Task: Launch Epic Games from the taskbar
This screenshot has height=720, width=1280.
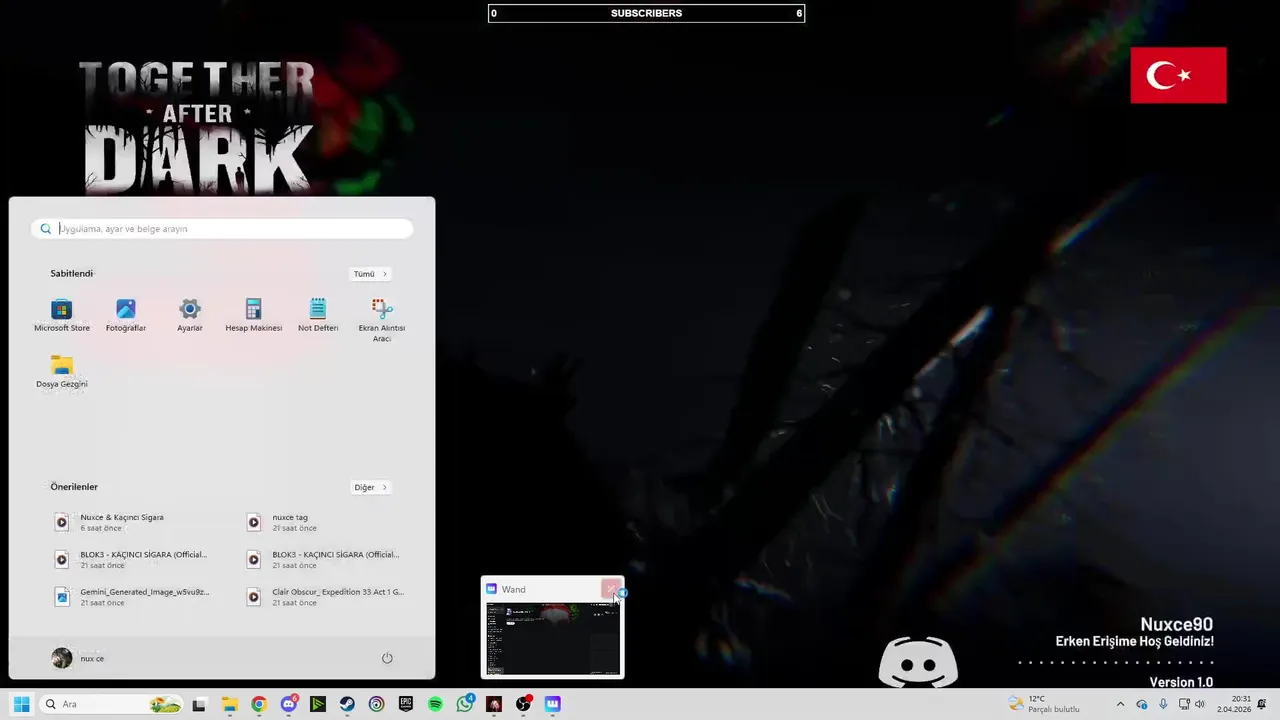Action: pos(406,704)
